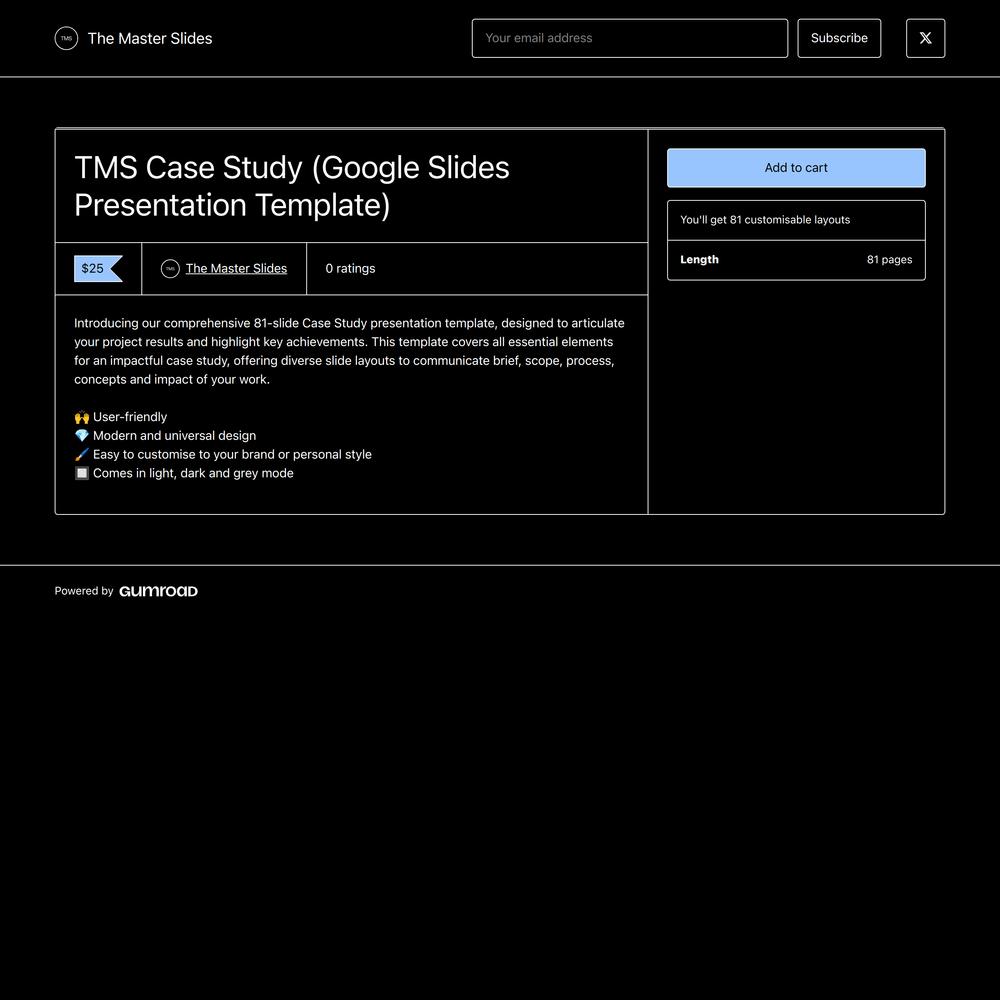Click 'Modern and universal design' line

165,436
